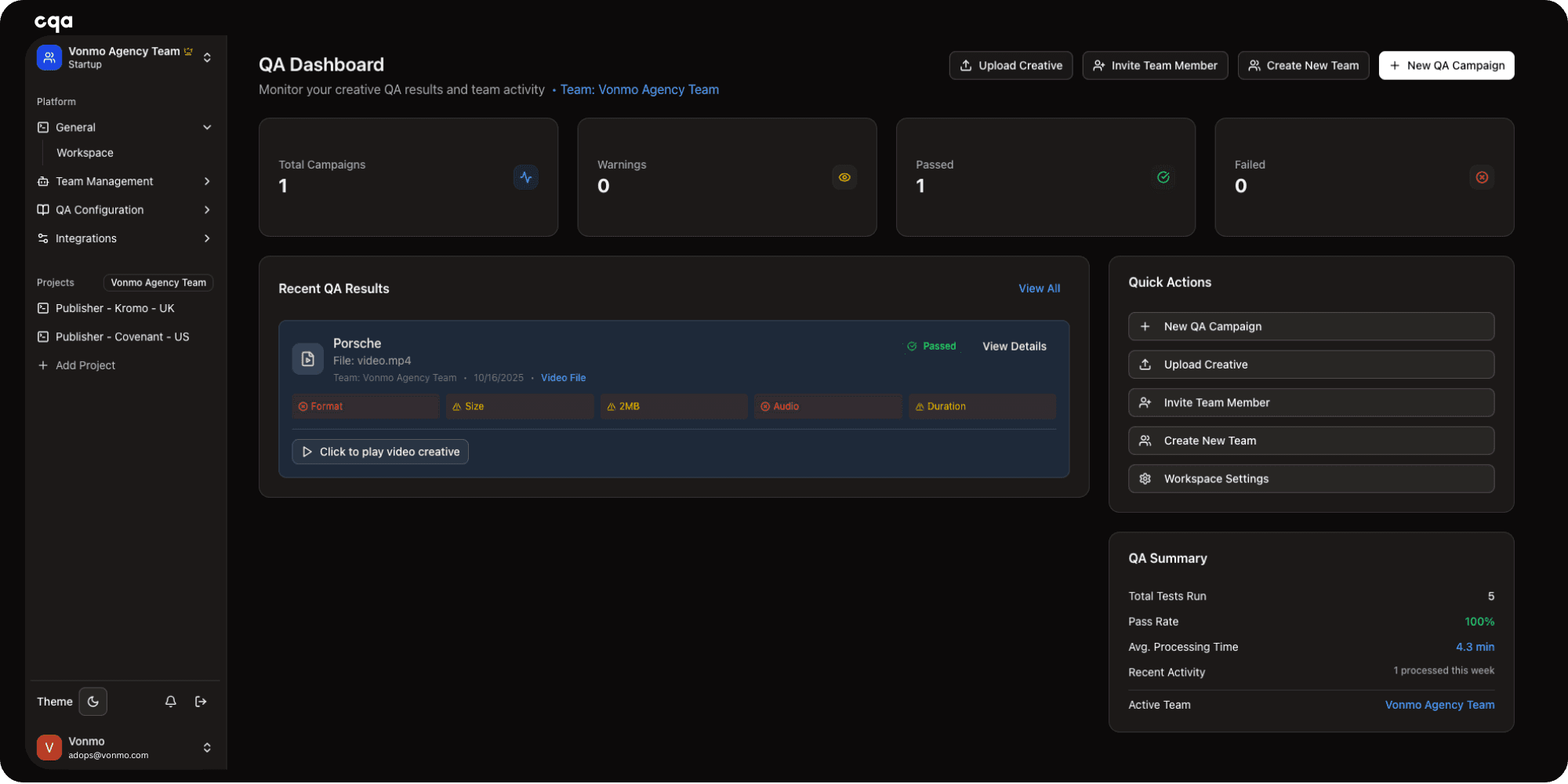Click the Failed x-circle icon
The height and width of the screenshot is (784, 1568).
click(x=1482, y=177)
